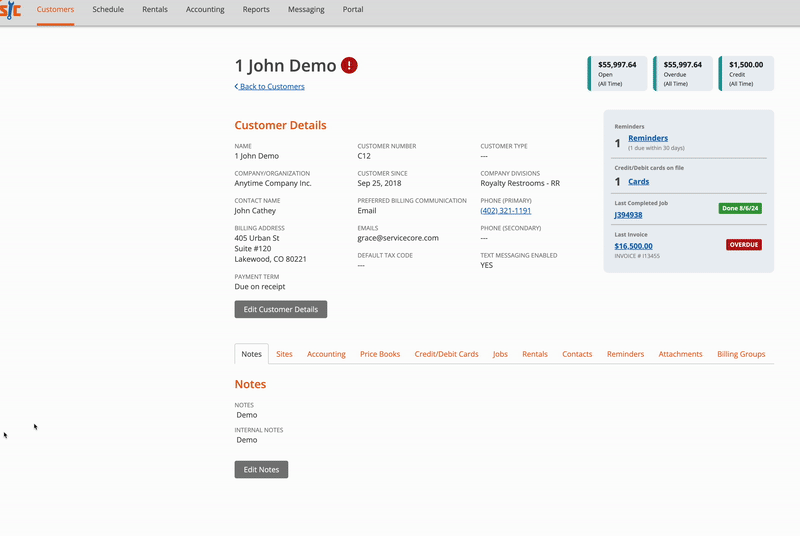Click the Edit Notes button
The height and width of the screenshot is (536, 800).
click(x=261, y=470)
